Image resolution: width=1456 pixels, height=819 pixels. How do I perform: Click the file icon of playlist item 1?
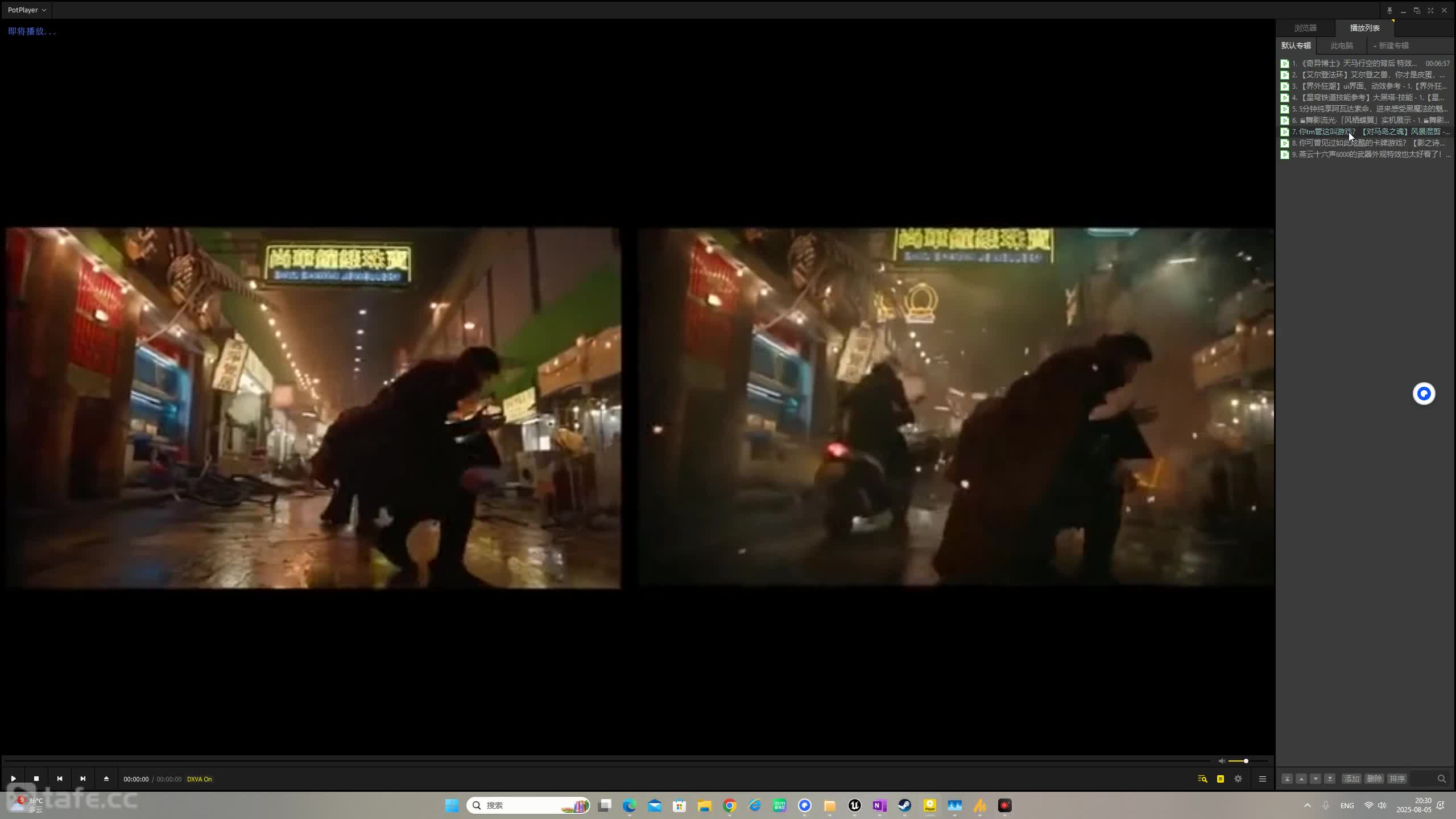coord(1285,64)
